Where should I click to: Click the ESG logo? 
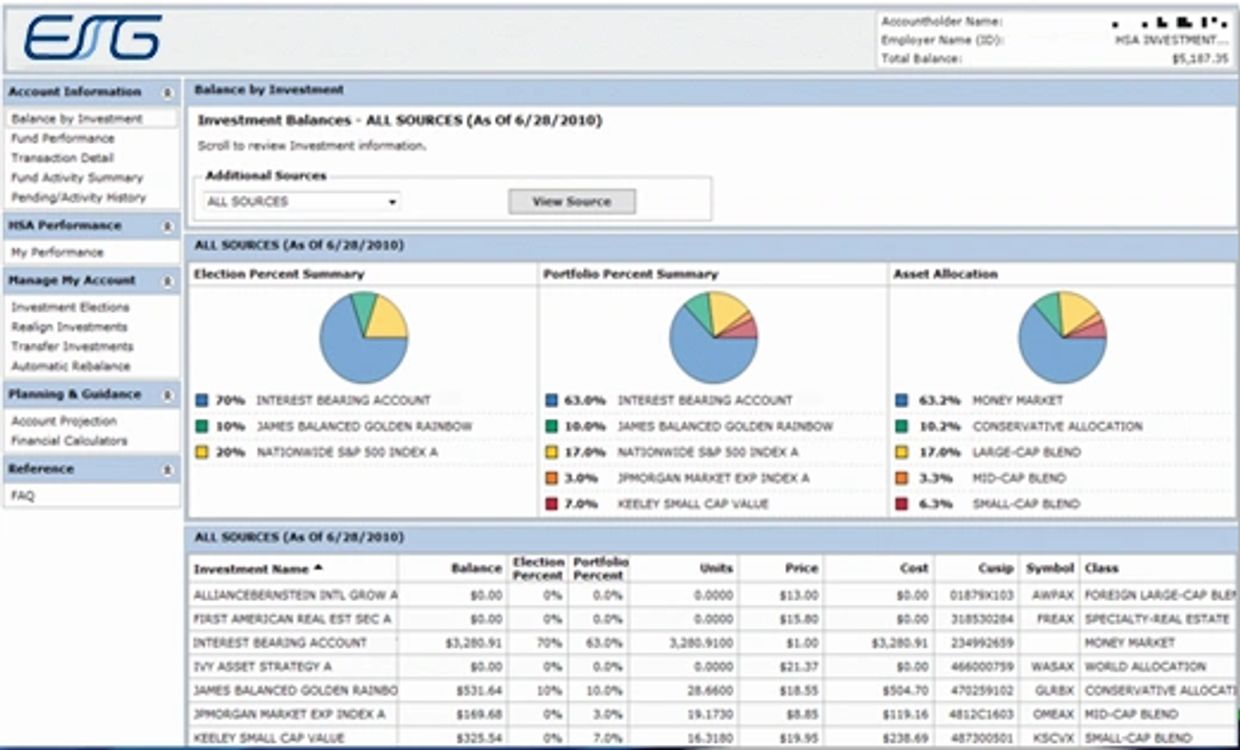[x=92, y=38]
